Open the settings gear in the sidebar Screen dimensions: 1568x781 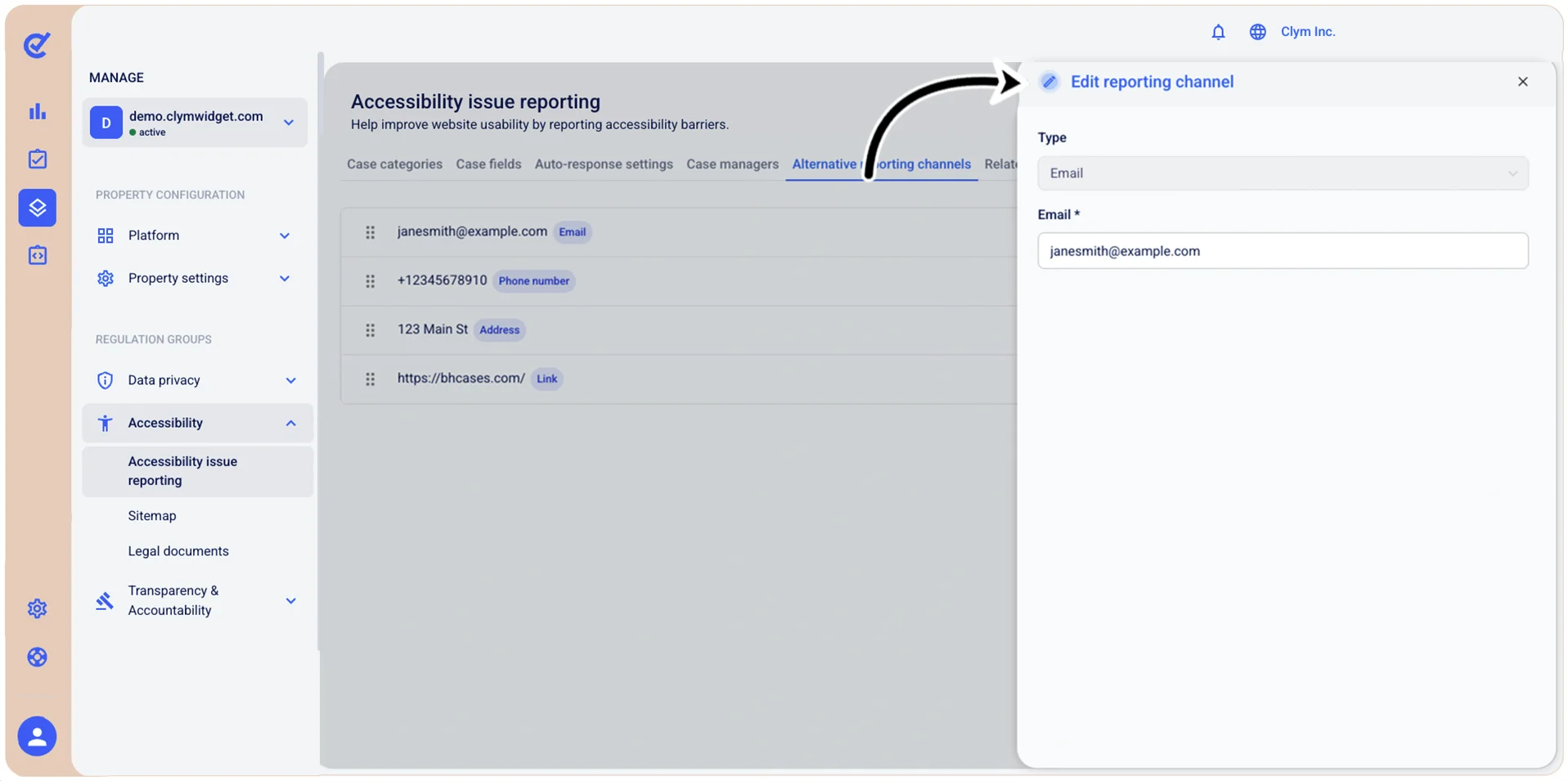[38, 608]
